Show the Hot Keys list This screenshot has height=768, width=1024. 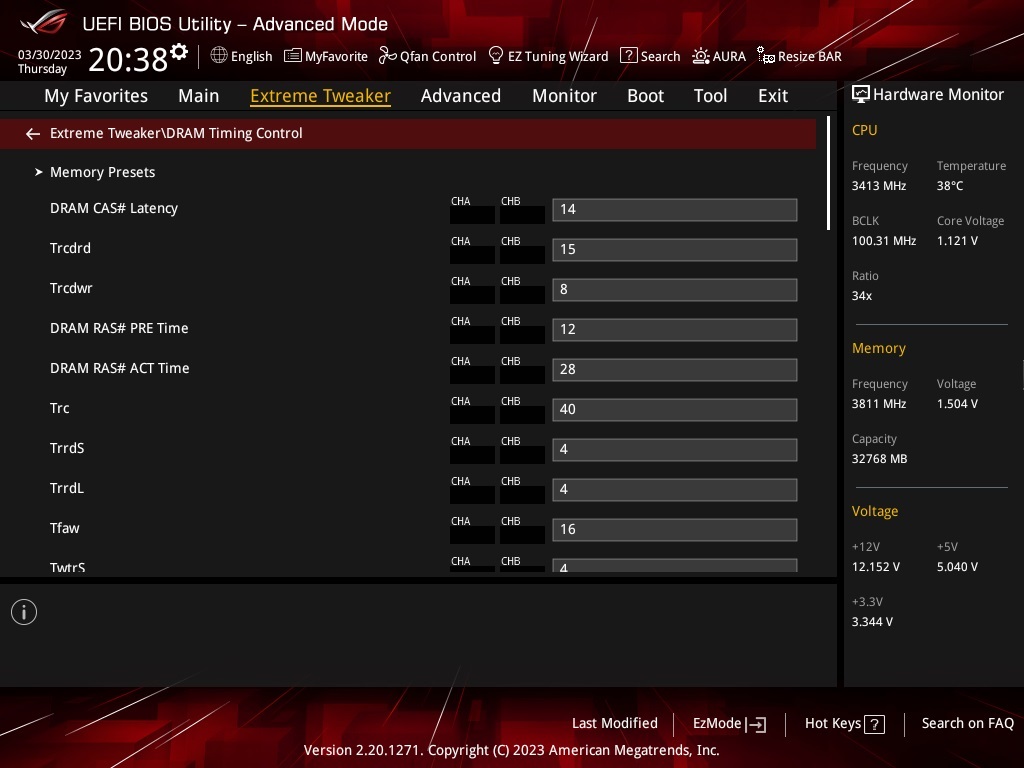(844, 724)
